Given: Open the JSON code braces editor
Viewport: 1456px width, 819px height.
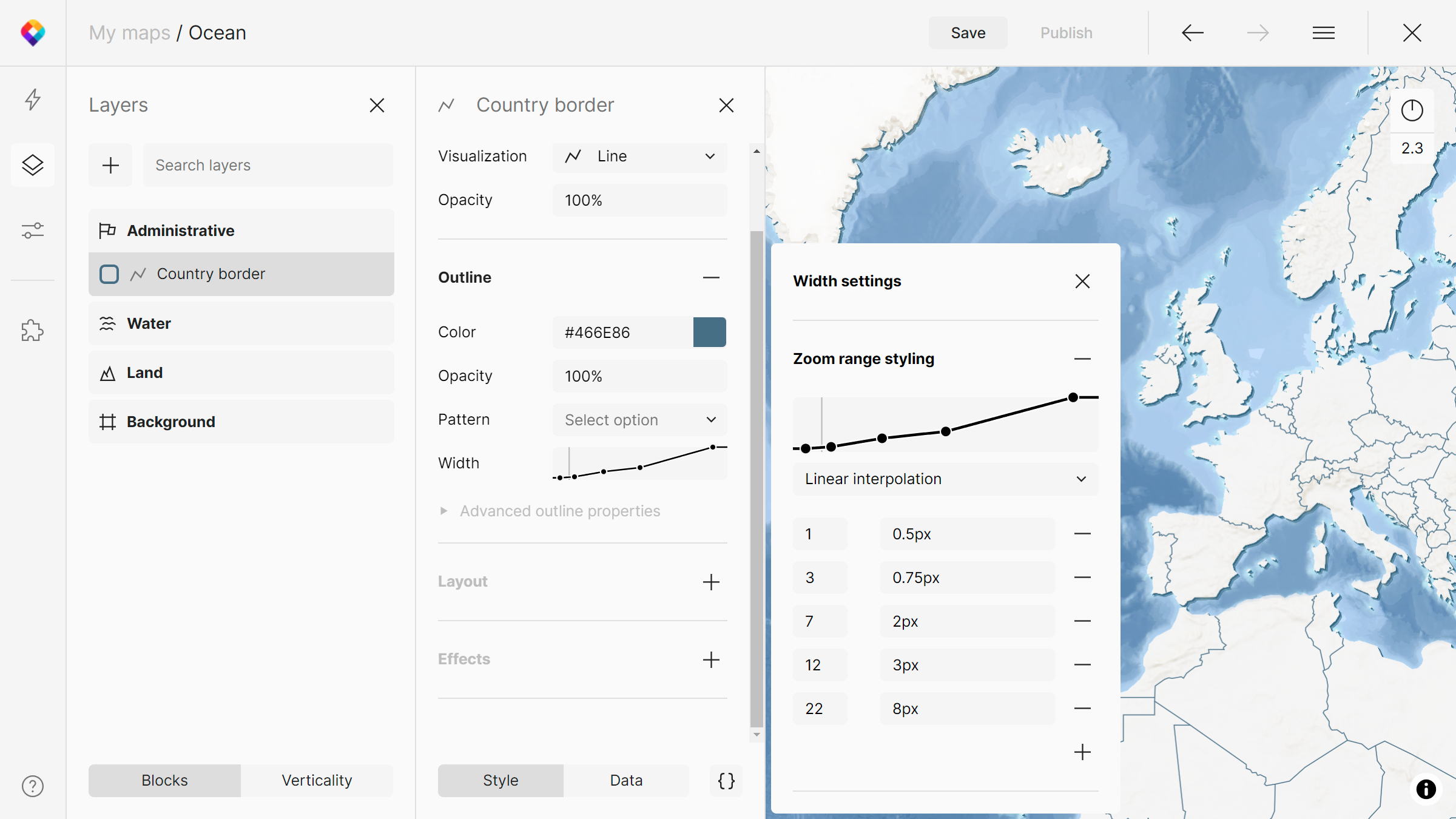Looking at the screenshot, I should [x=726, y=780].
